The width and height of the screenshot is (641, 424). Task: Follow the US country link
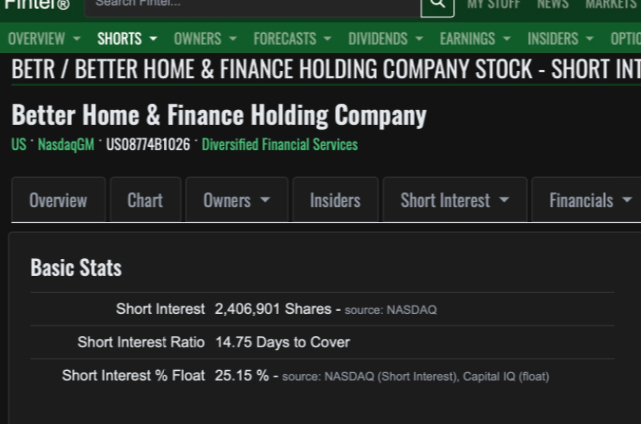coord(19,144)
